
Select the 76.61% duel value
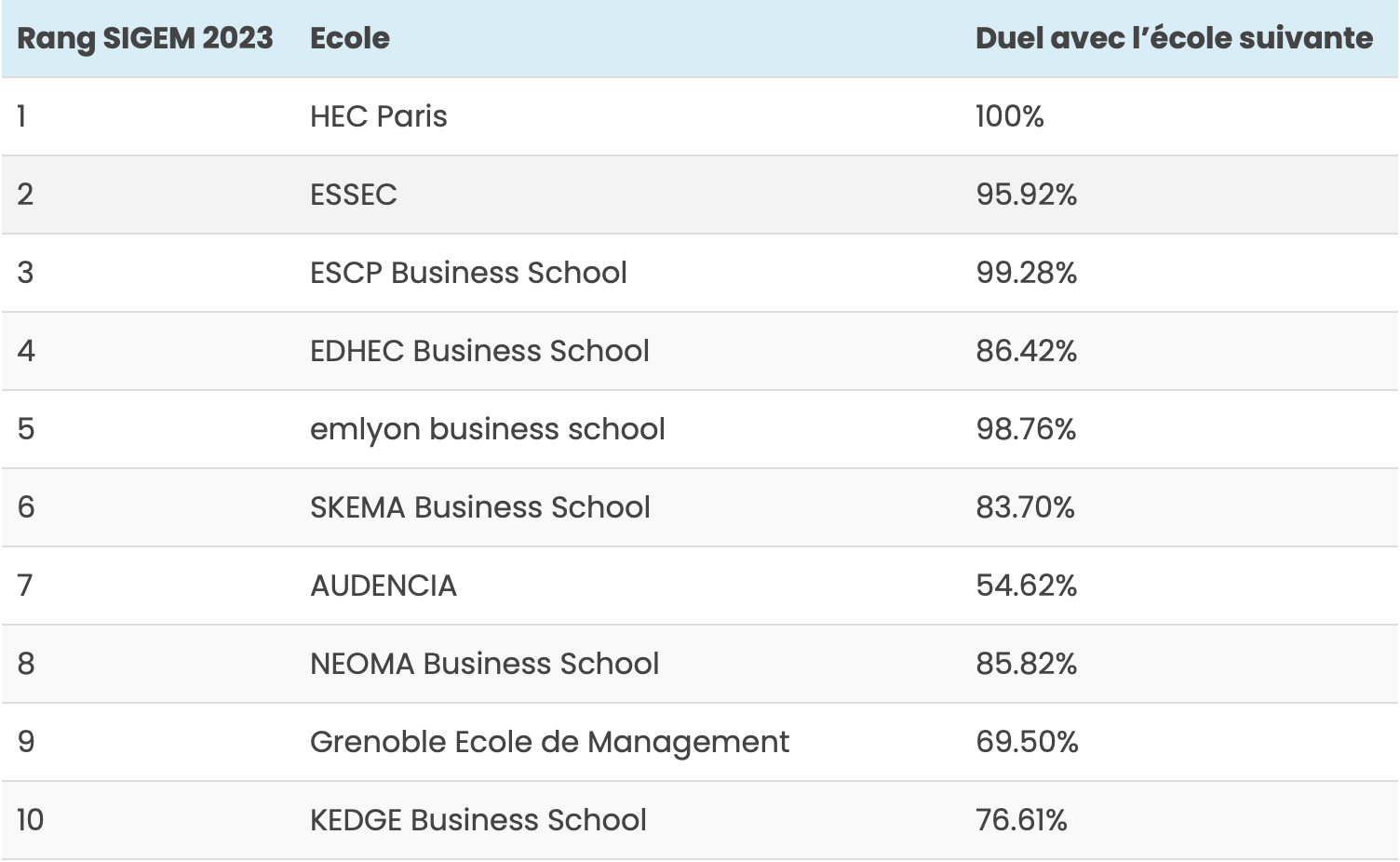(x=1021, y=820)
